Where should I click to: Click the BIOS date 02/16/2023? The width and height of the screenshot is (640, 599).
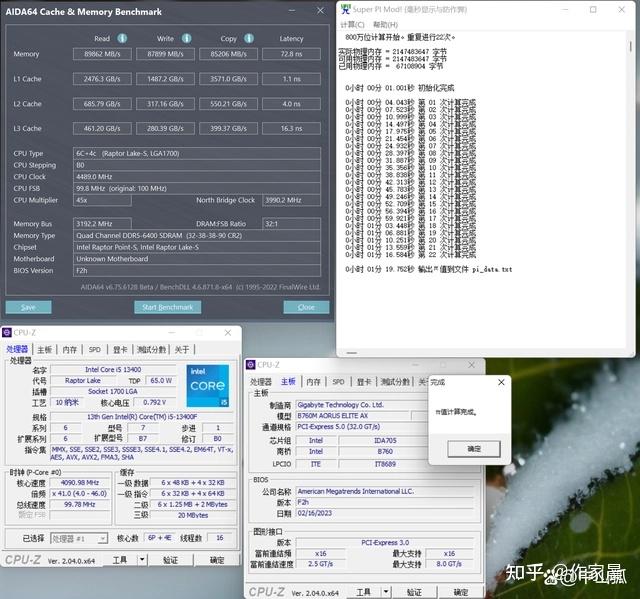[384, 513]
